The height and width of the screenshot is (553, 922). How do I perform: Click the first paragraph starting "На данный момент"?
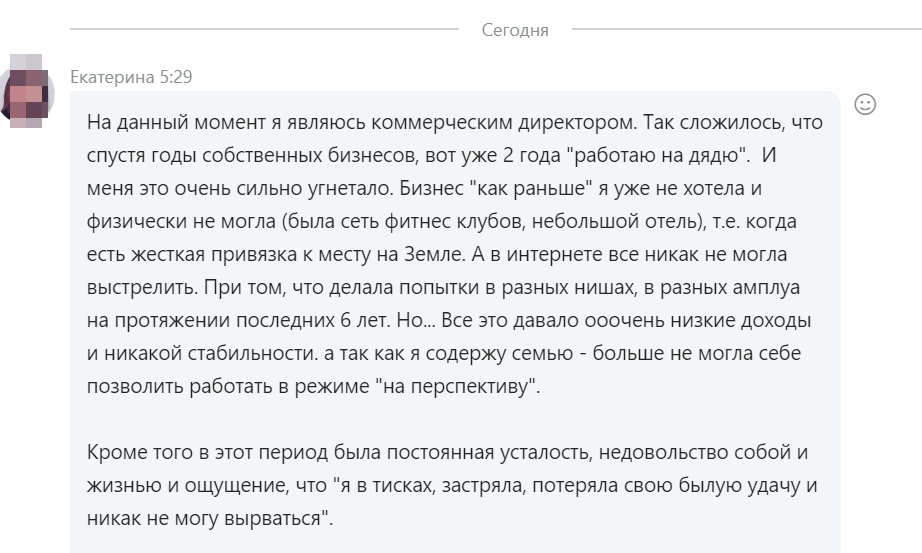coord(455,254)
